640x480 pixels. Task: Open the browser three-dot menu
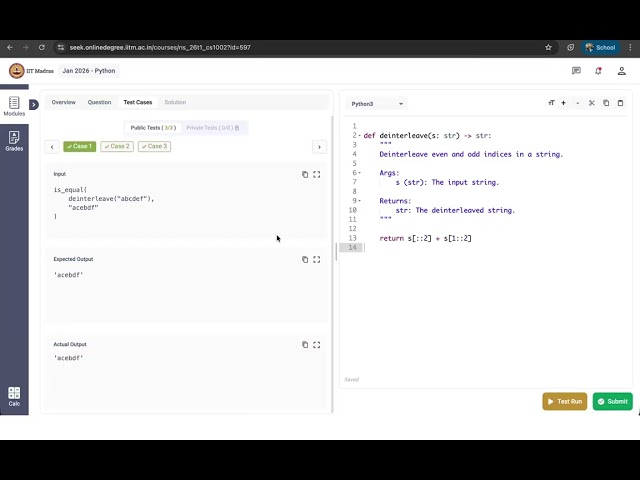630,47
